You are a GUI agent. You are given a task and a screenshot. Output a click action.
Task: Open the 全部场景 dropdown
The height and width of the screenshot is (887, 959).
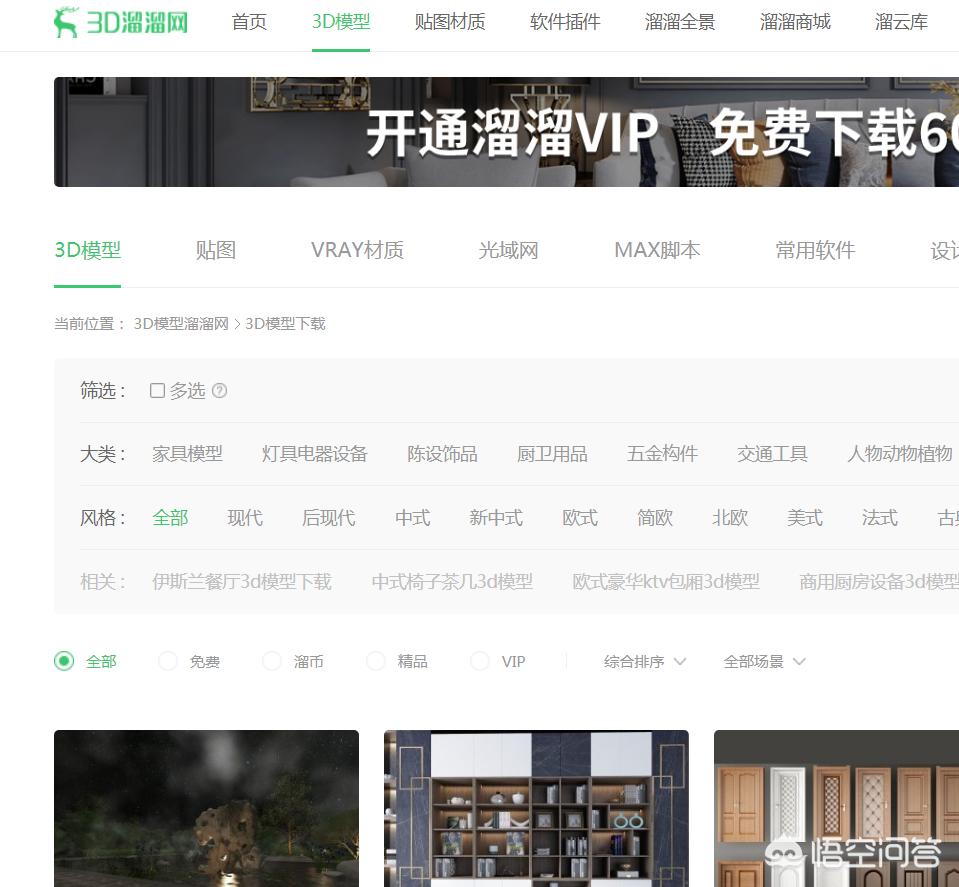coord(764,661)
